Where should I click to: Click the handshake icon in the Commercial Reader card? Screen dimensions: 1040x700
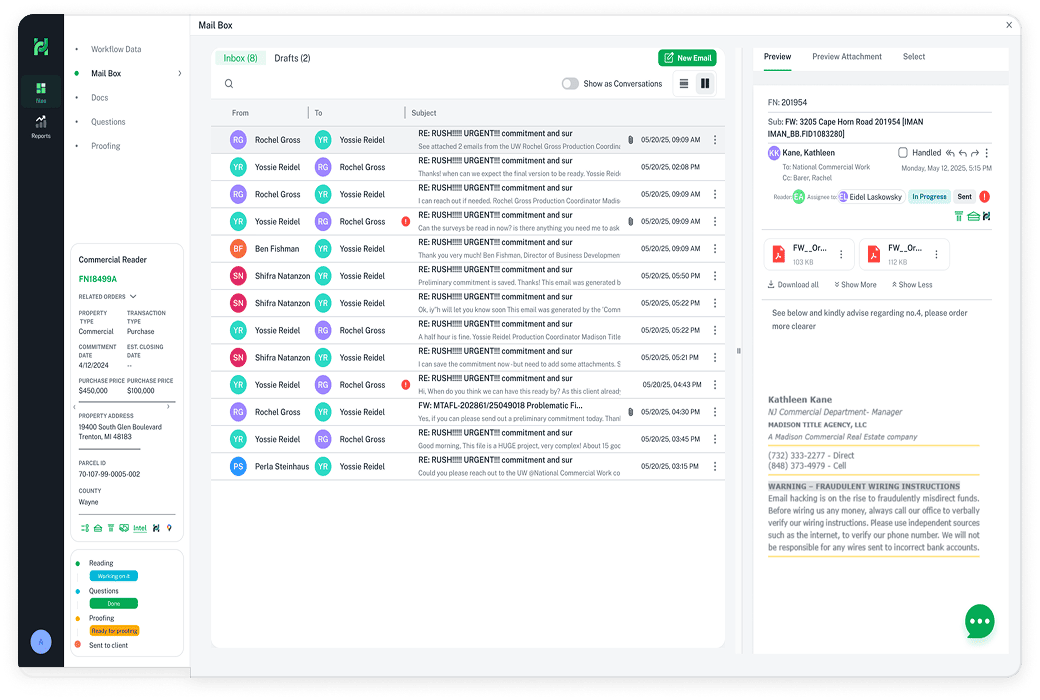point(124,528)
